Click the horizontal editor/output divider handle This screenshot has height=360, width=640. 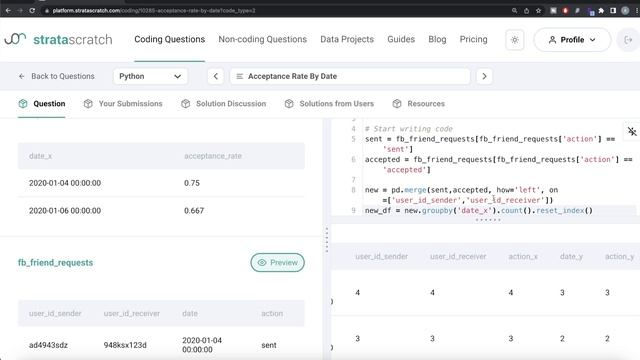(x=488, y=220)
